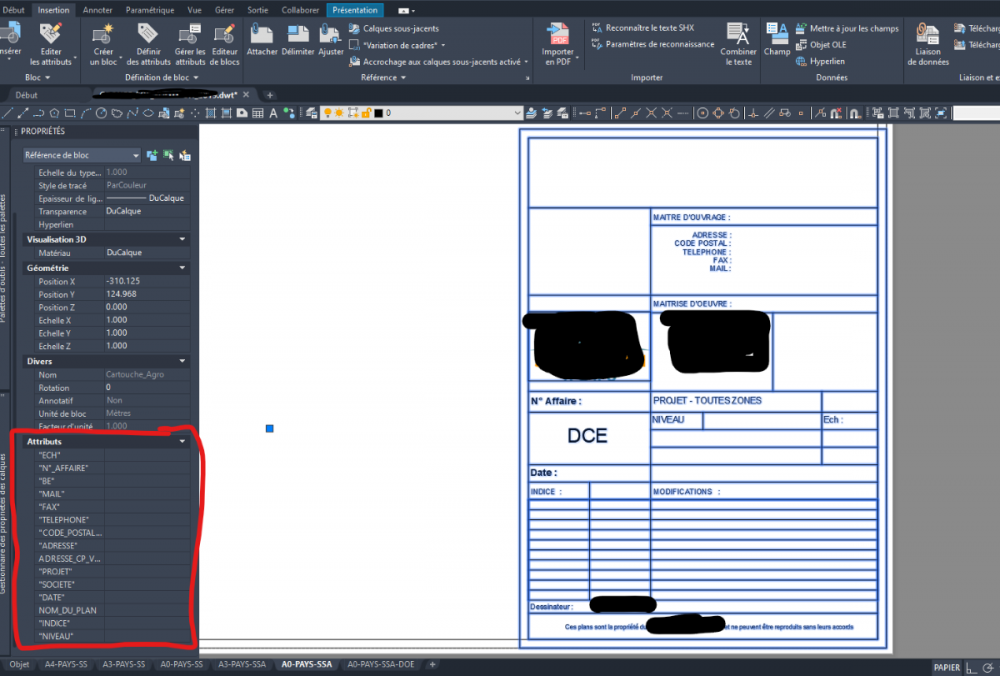Click the black layer color swatch
Viewport: 1000px width, 676px height.
(378, 114)
